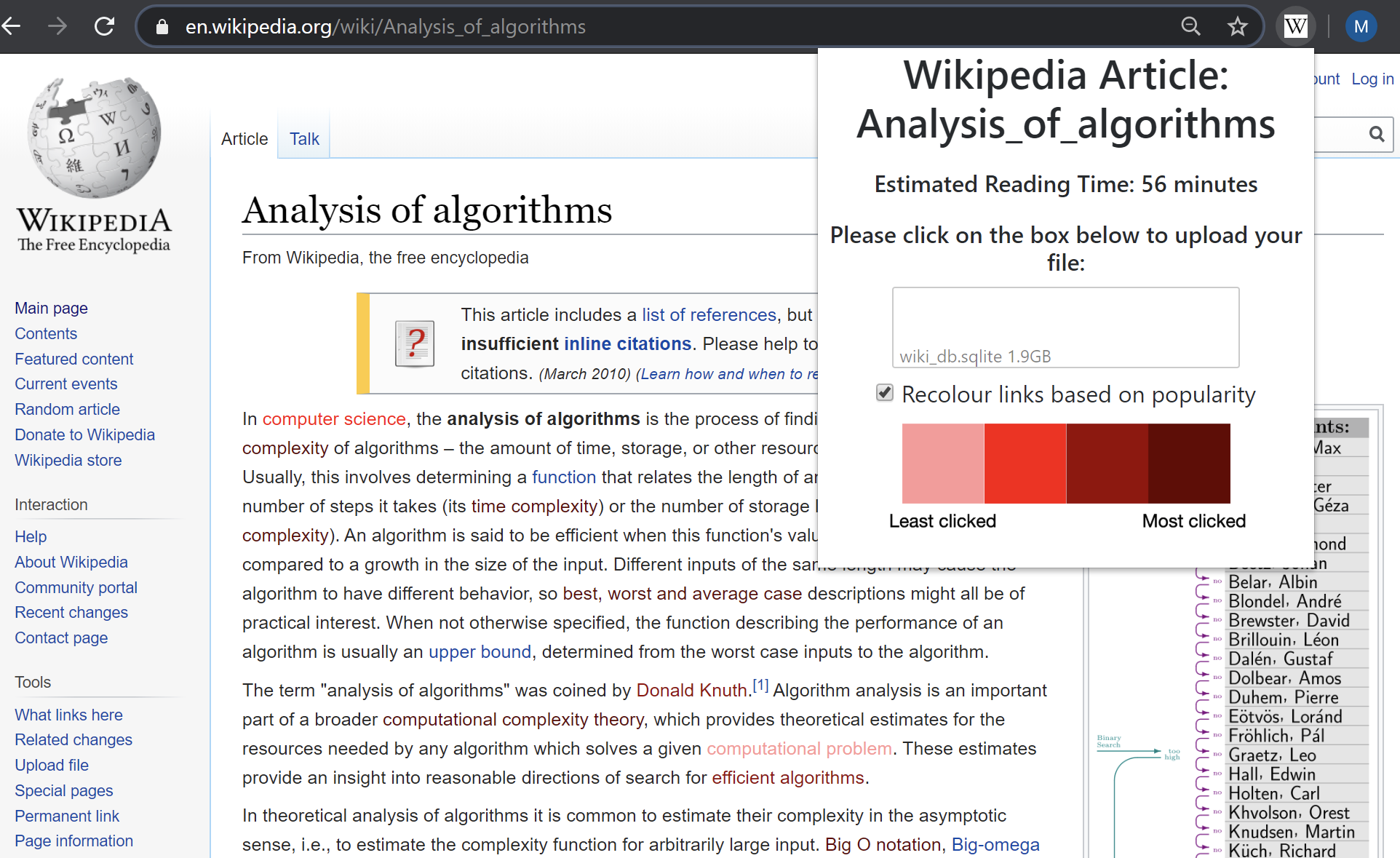Click Donate to Wikipedia in the sidebar
Image resolution: width=1400 pixels, height=858 pixels.
coord(84,434)
